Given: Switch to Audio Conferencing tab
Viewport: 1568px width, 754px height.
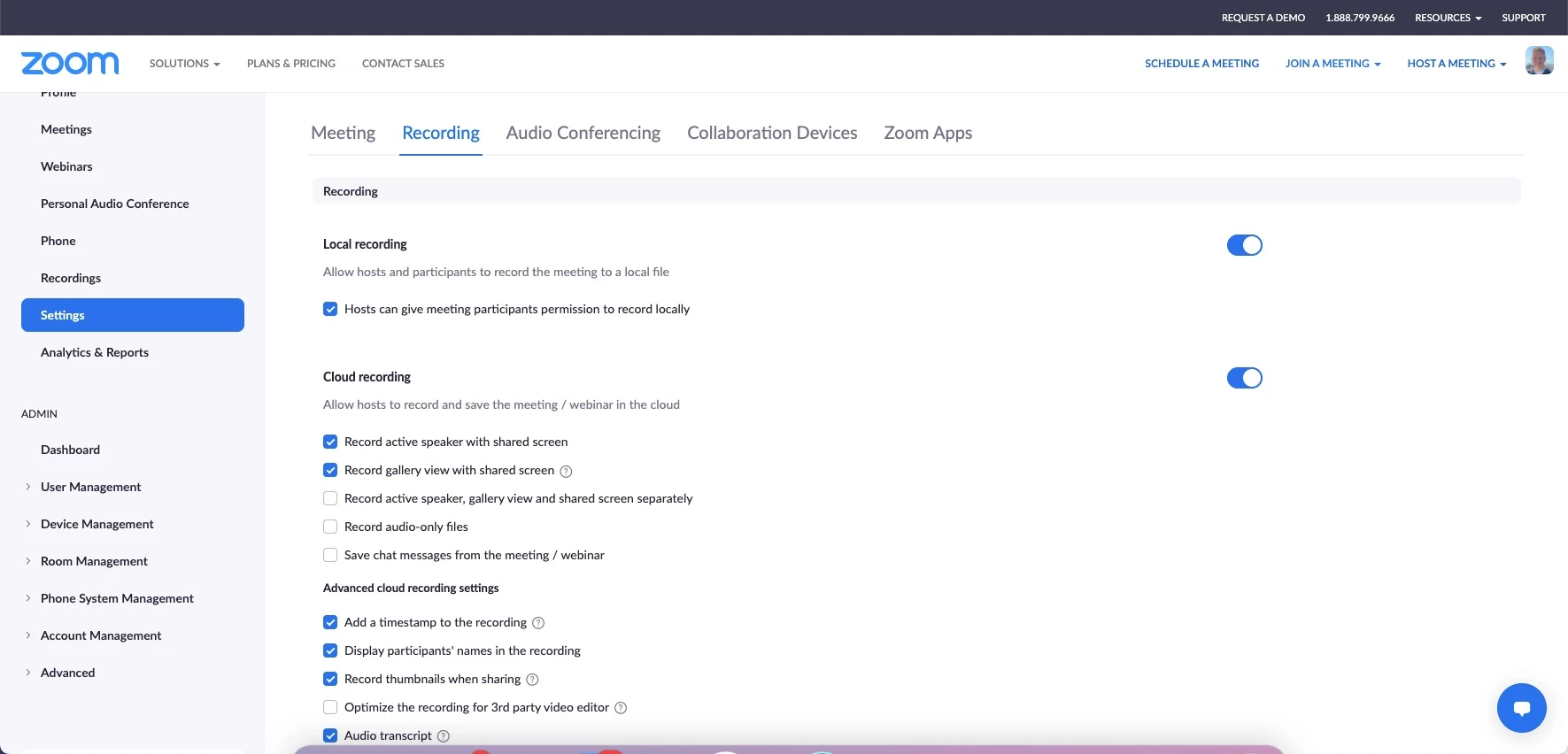Looking at the screenshot, I should tap(583, 133).
